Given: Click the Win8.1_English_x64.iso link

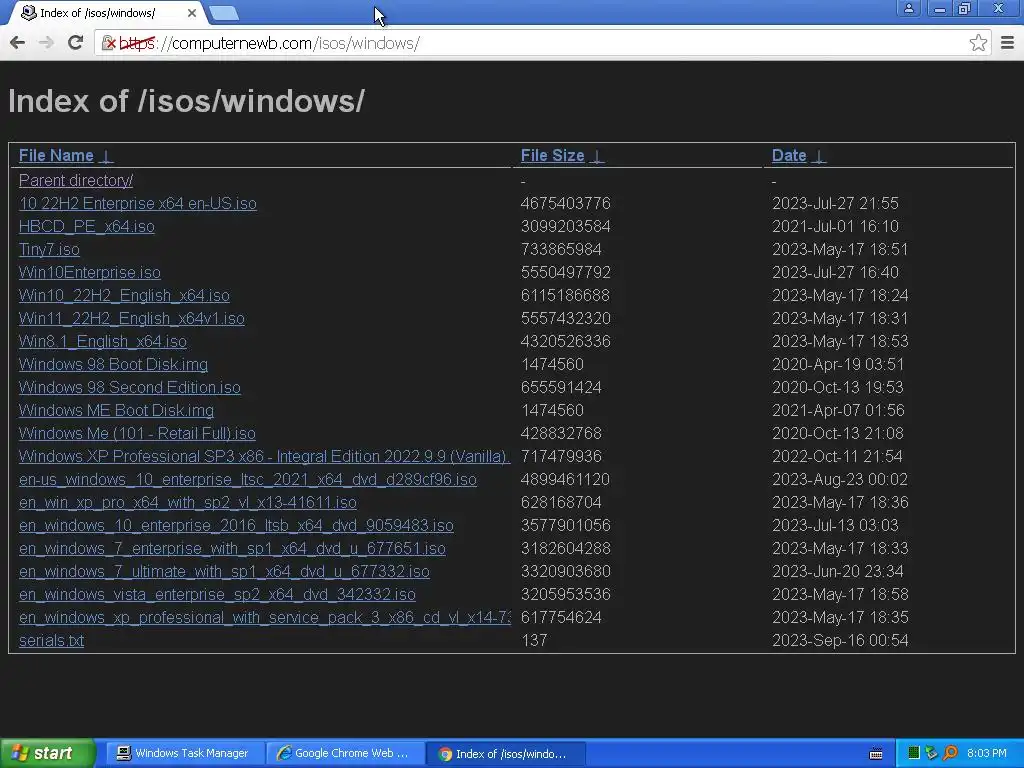Looking at the screenshot, I should point(103,341).
